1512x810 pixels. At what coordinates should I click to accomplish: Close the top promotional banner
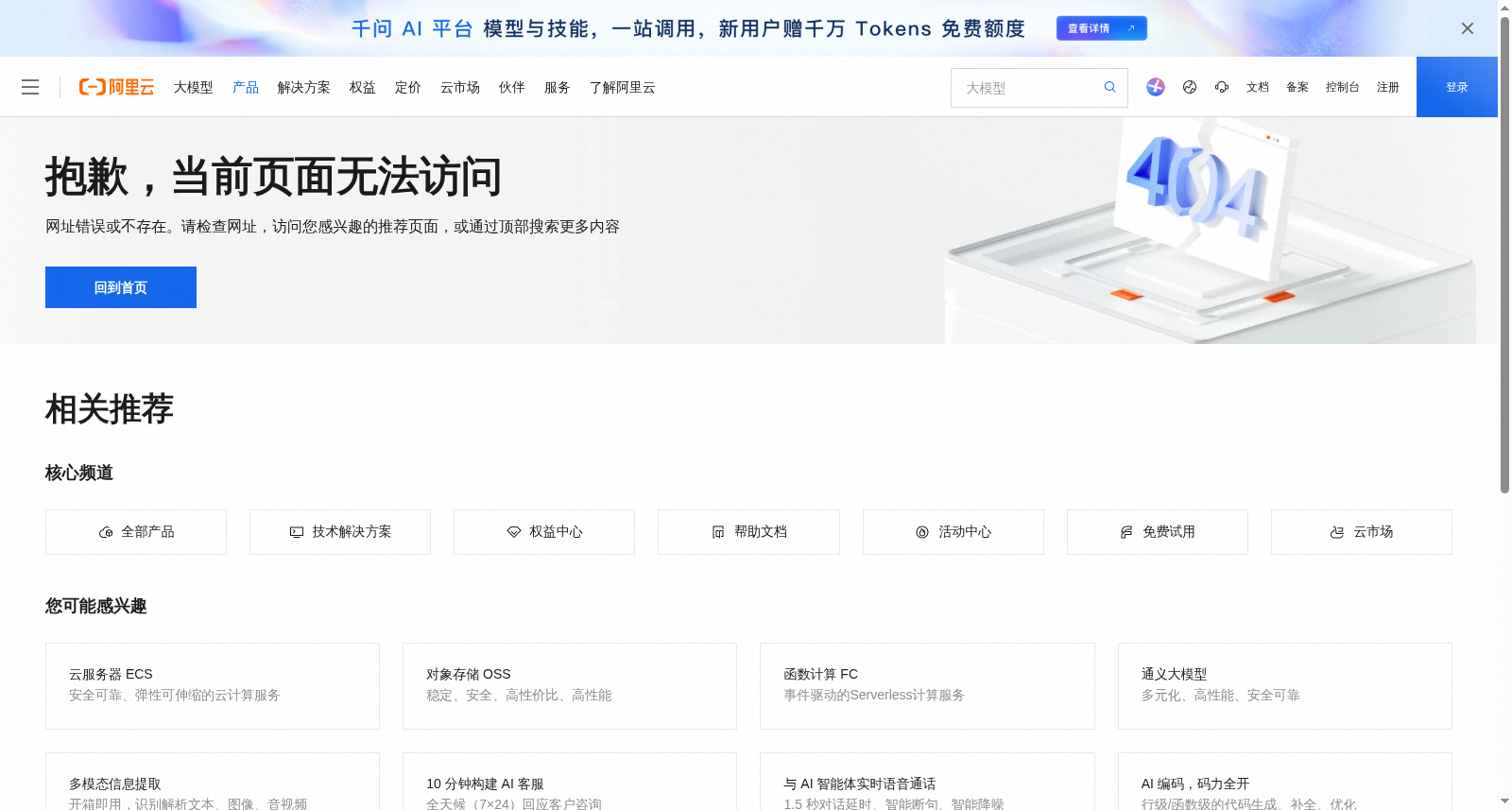pos(1468,28)
